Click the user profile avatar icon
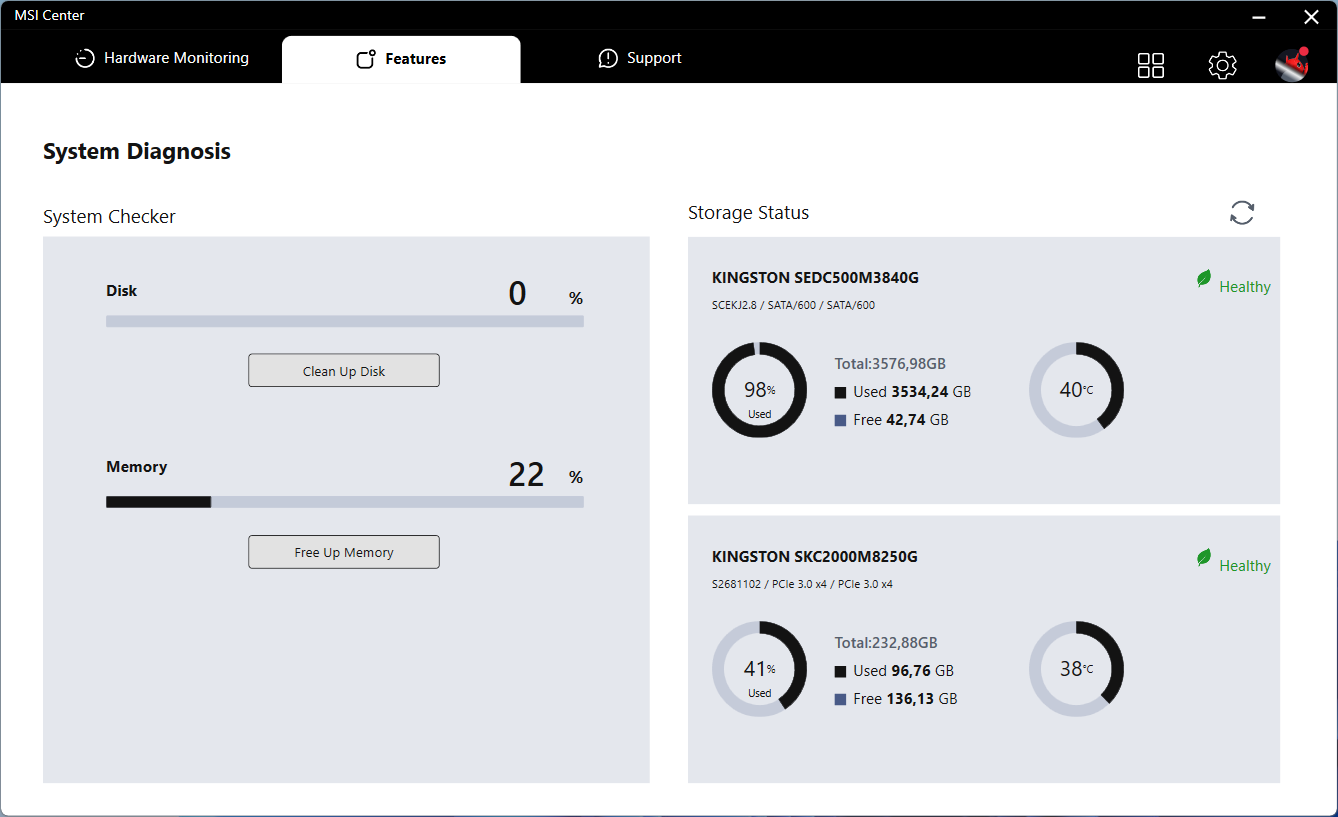 click(x=1292, y=65)
